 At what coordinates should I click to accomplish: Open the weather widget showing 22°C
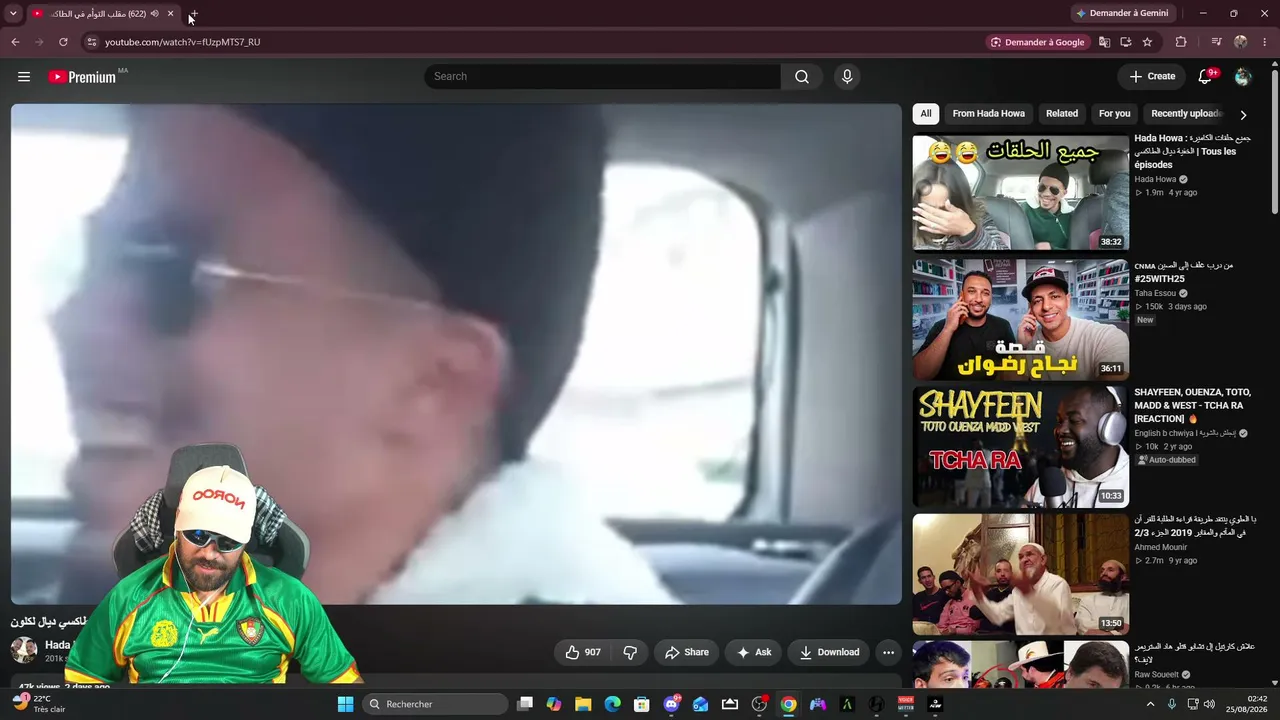point(40,703)
